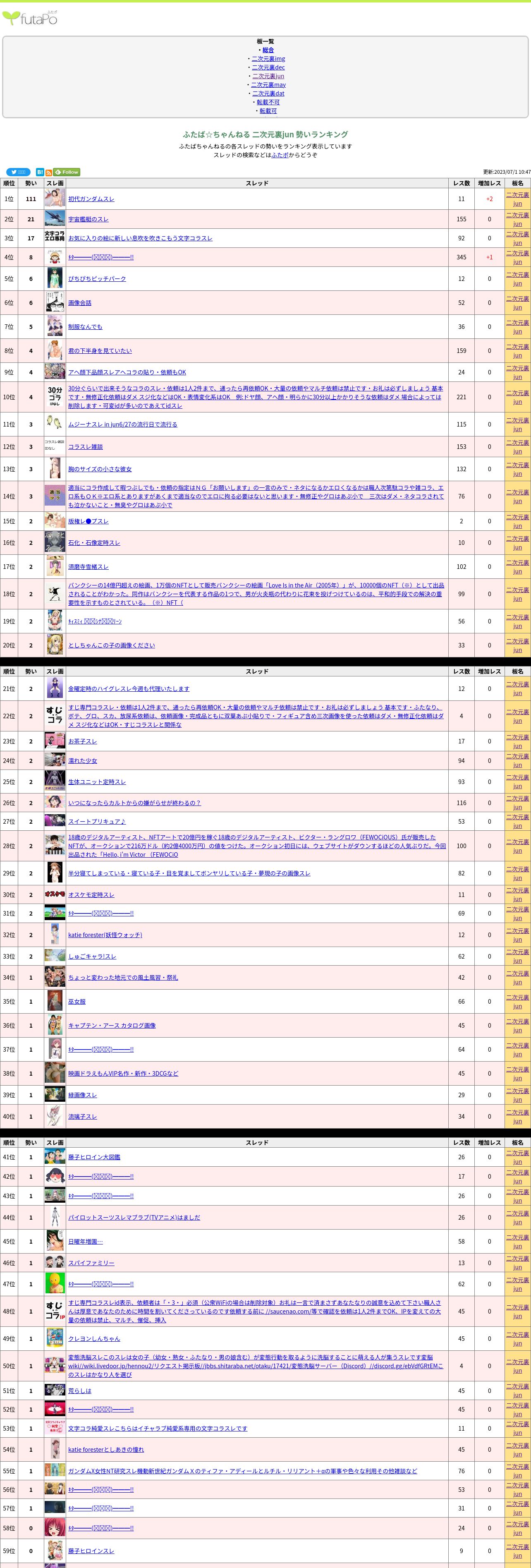Open thread 藤子ヒロイン大図鑑
This screenshot has width=531, height=1568.
(x=94, y=1157)
